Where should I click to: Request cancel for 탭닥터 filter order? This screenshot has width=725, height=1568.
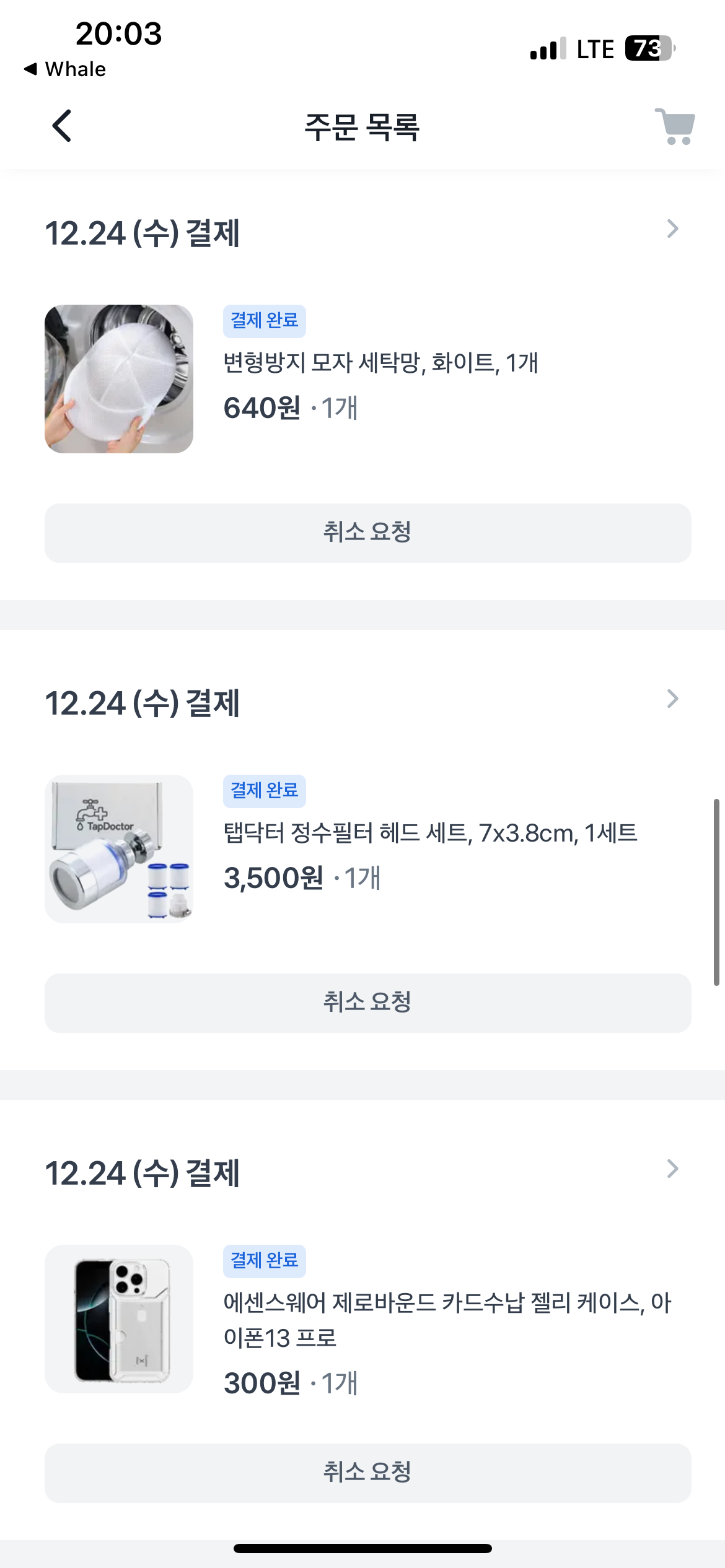tap(367, 1003)
